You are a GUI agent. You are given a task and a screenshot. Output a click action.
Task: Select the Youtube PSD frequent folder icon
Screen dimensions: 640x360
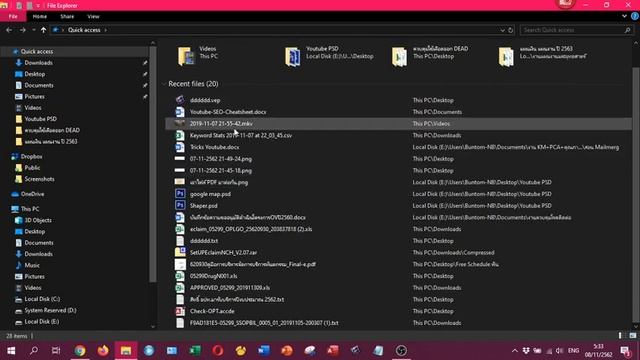[x=293, y=56]
